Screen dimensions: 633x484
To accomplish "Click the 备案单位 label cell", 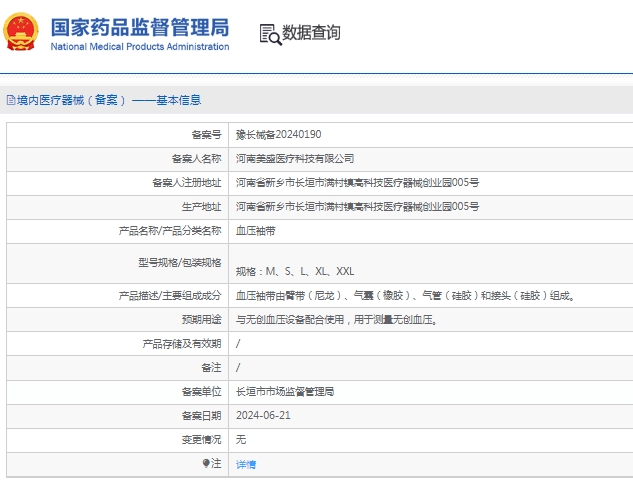I will coord(117,392).
